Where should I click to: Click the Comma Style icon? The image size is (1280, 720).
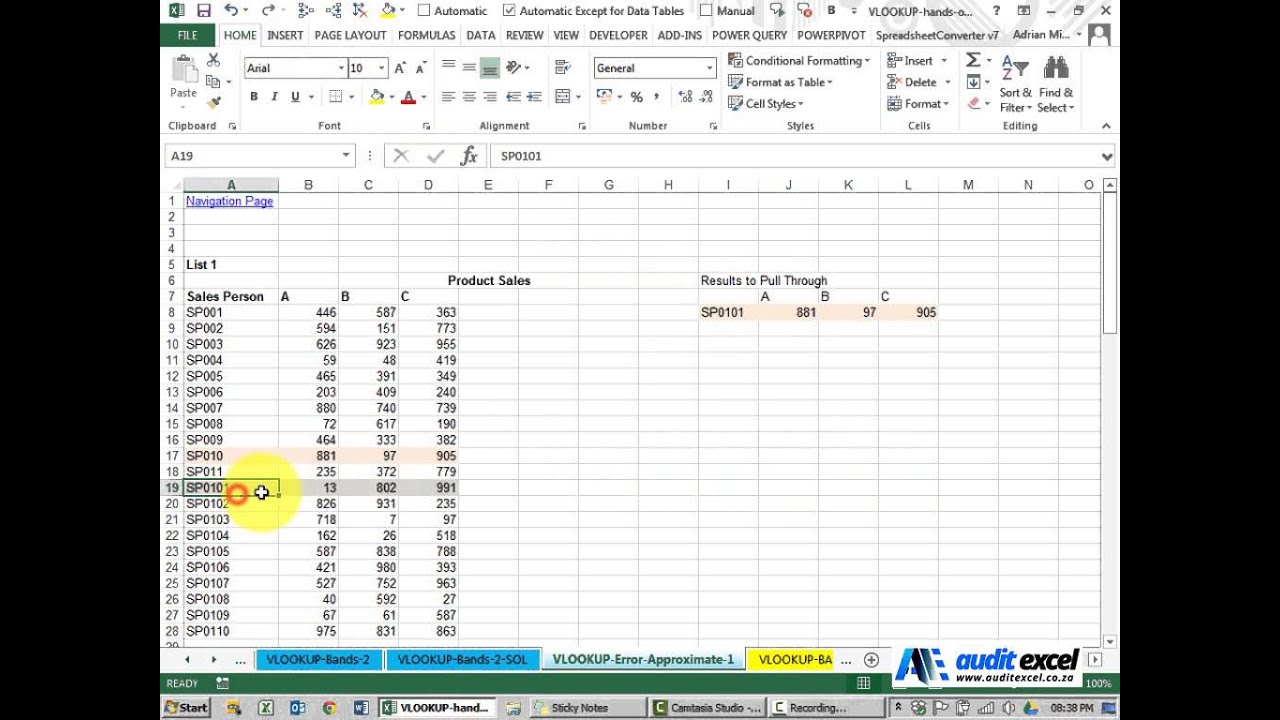(x=657, y=97)
